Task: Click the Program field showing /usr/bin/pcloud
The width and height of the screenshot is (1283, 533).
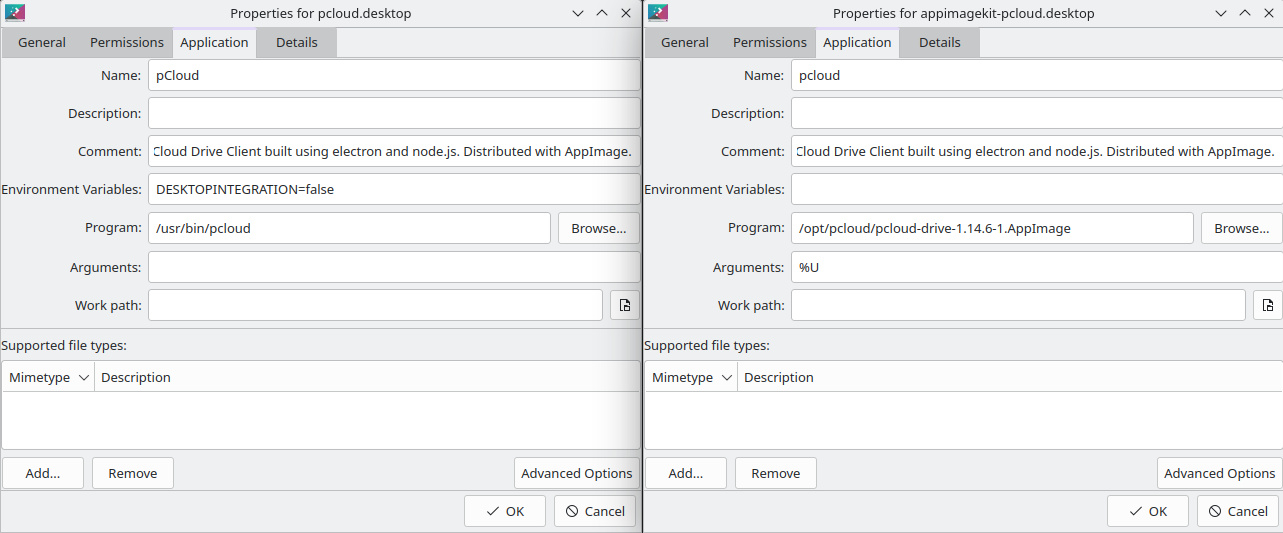Action: click(349, 228)
